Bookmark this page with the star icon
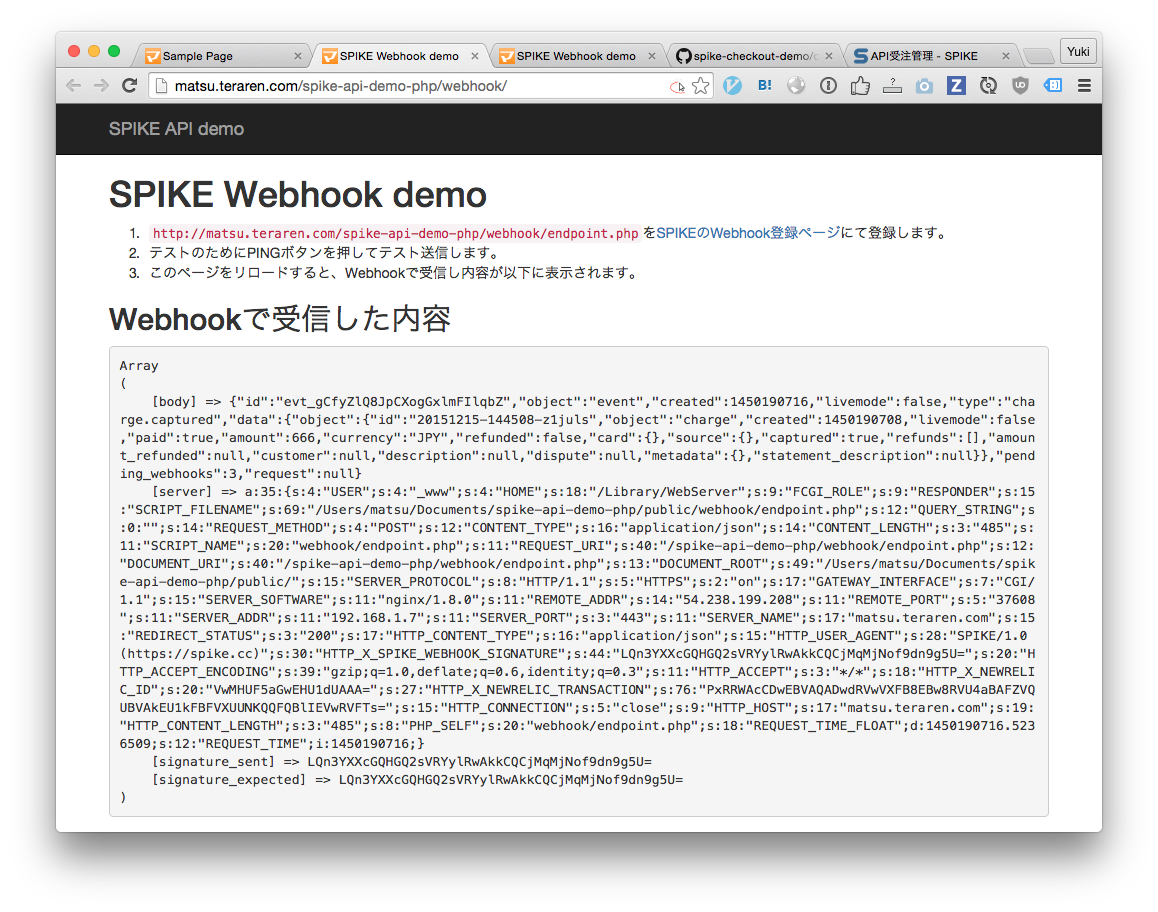 700,86
